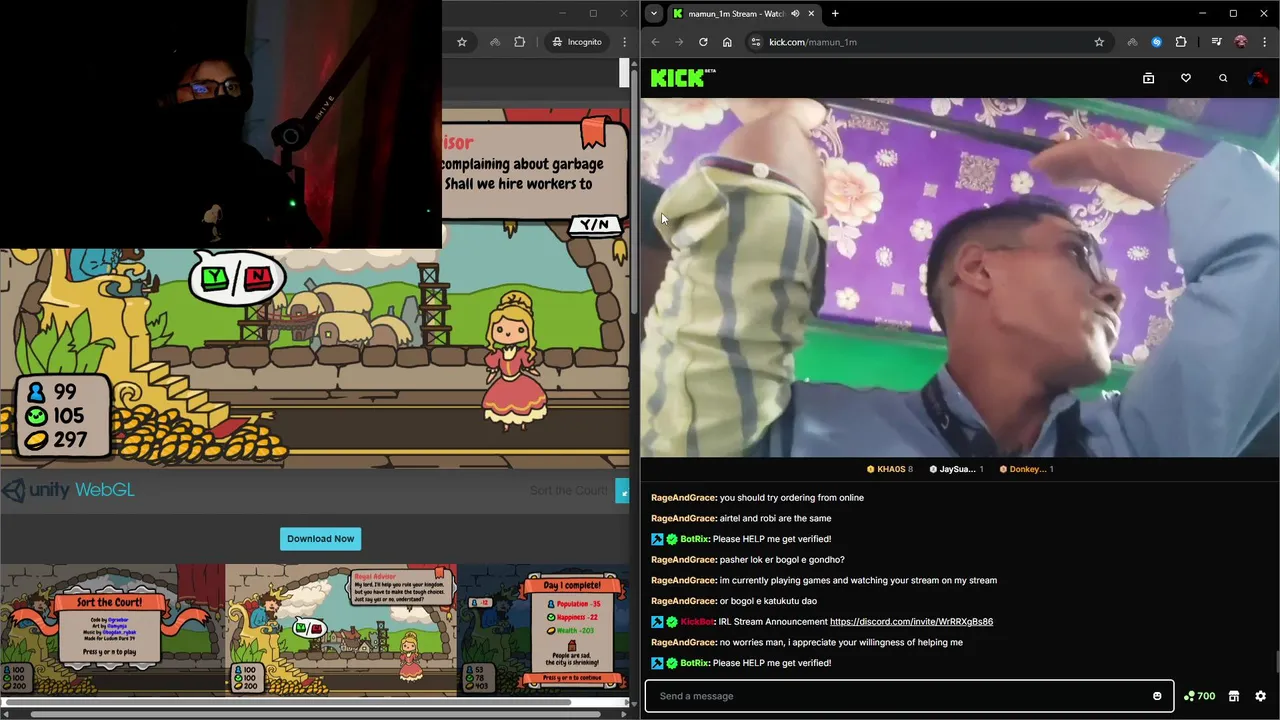The height and width of the screenshot is (720, 1280).
Task: Open the Kick following heart icon
Action: click(x=1186, y=78)
